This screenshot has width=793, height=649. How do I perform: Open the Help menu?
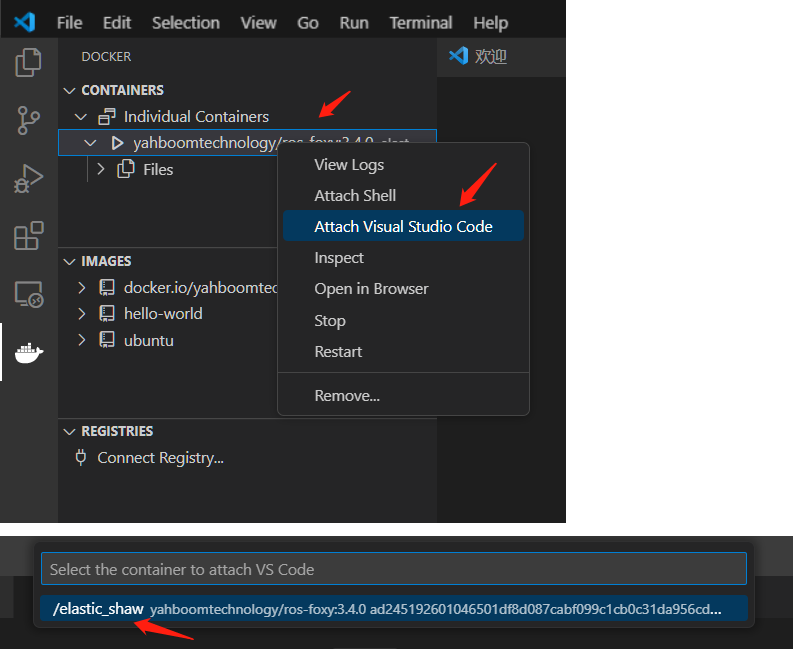click(x=491, y=23)
